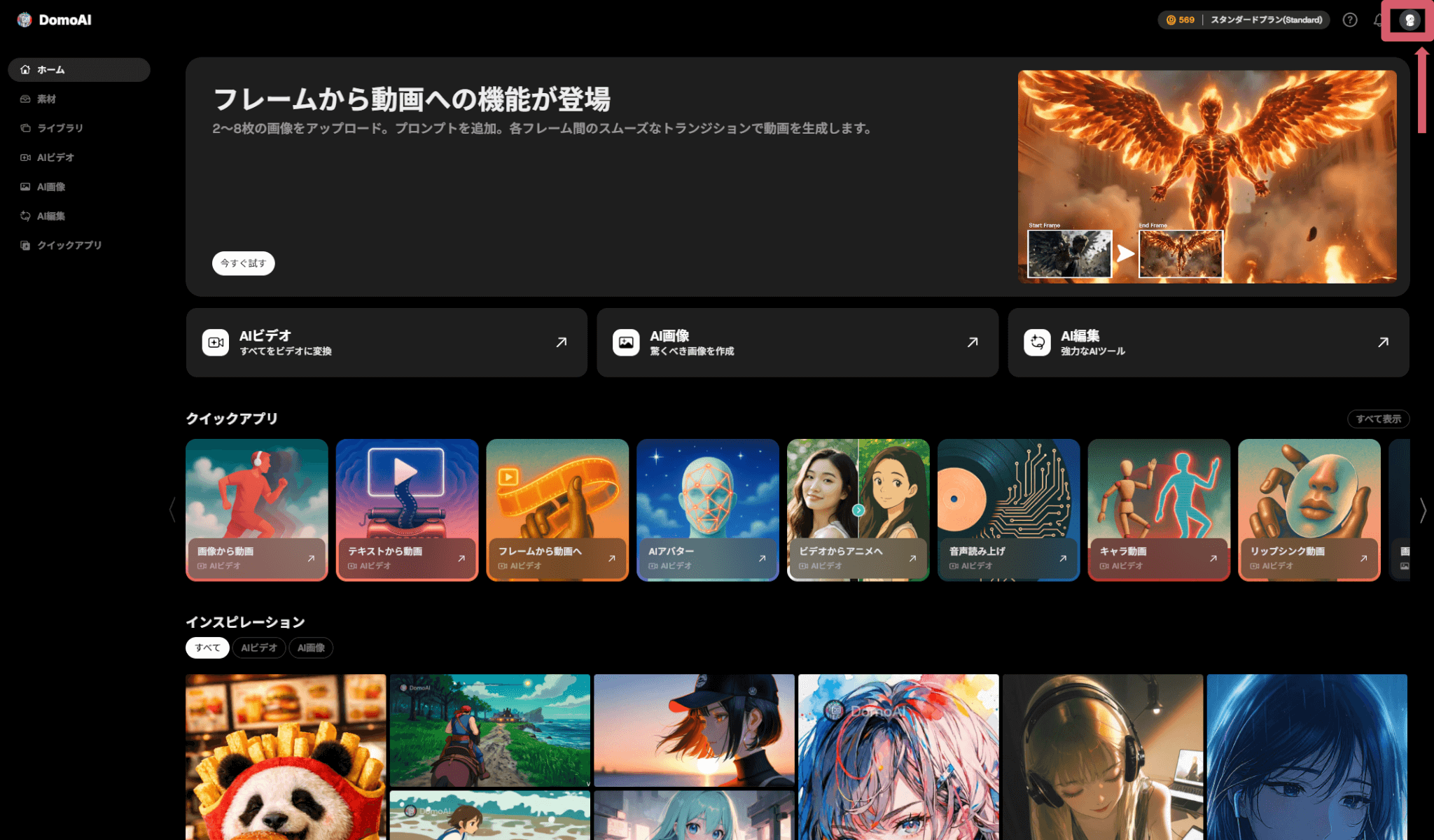The width and height of the screenshot is (1434, 840).
Task: Open the panda fries inspiration image
Action: tap(285, 756)
